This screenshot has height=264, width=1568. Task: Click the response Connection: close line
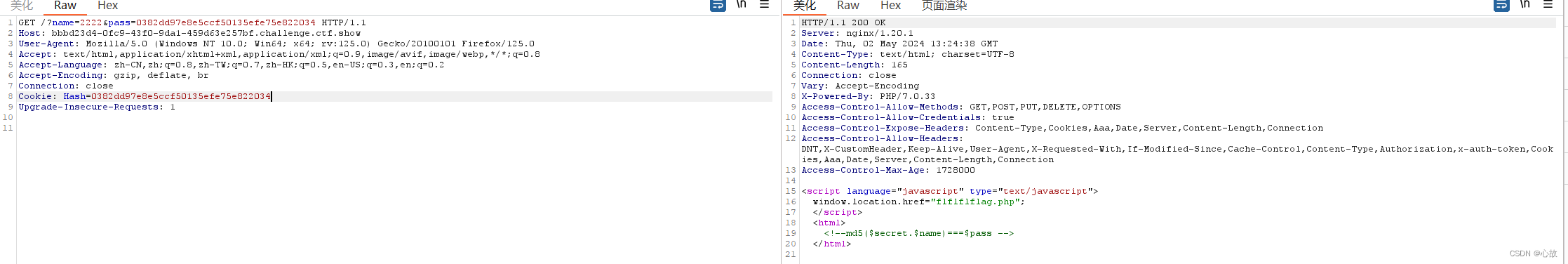[x=849, y=75]
